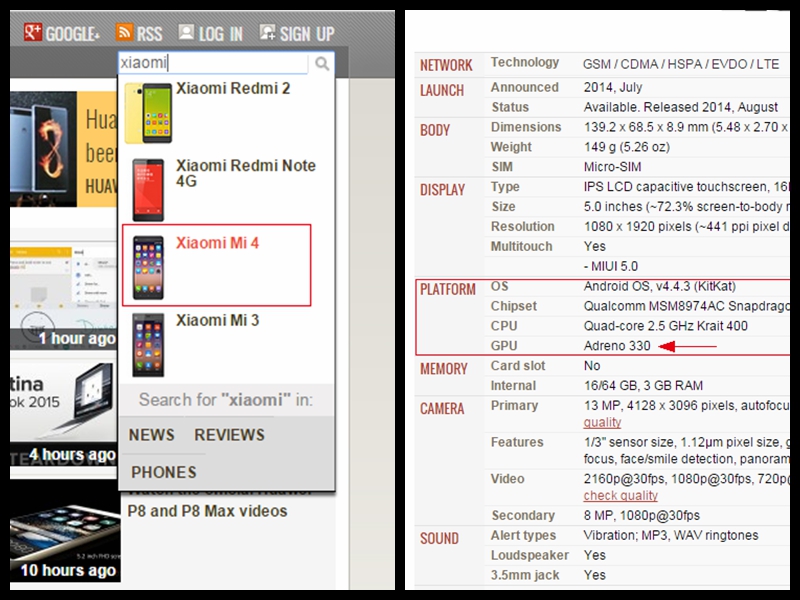Click the Technology label in the NETWORK row
The width and height of the screenshot is (800, 600).
tap(525, 62)
